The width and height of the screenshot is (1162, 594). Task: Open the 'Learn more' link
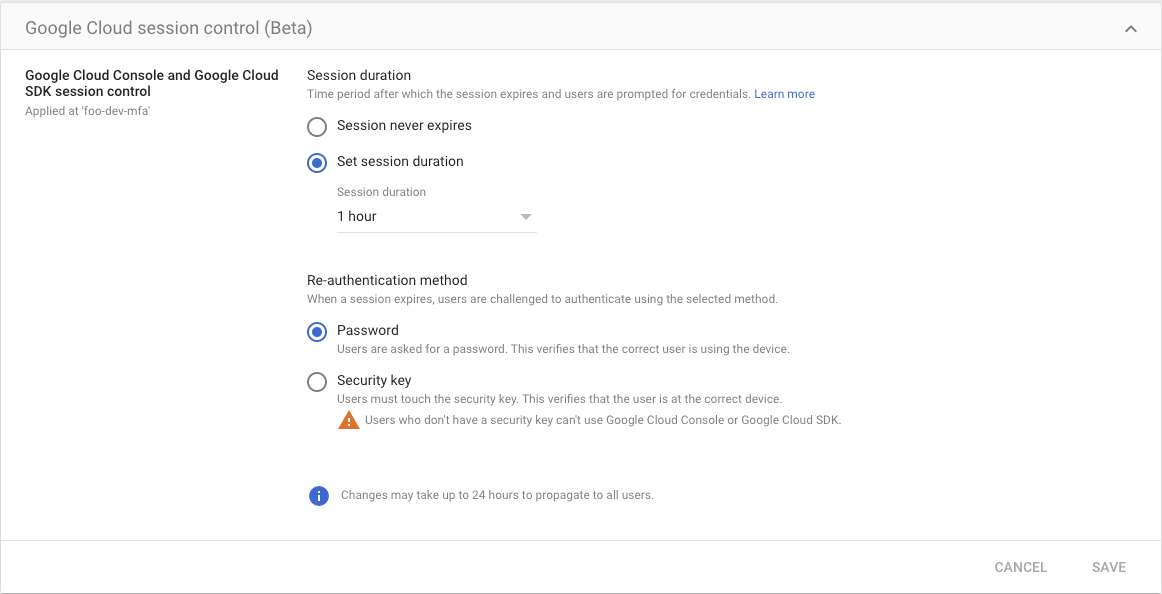pyautogui.click(x=784, y=94)
